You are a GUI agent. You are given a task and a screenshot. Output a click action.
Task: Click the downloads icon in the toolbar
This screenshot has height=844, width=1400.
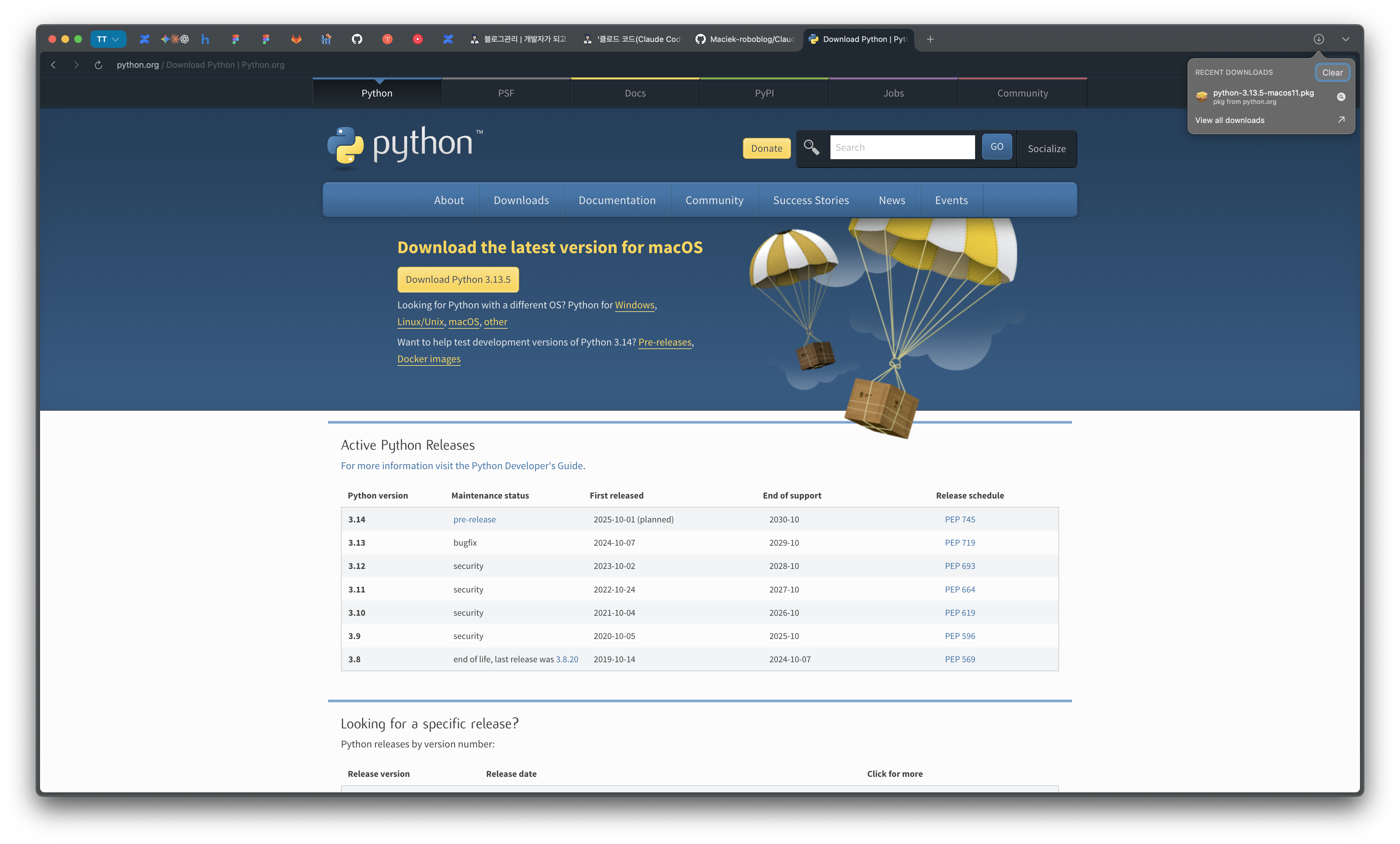coord(1318,39)
